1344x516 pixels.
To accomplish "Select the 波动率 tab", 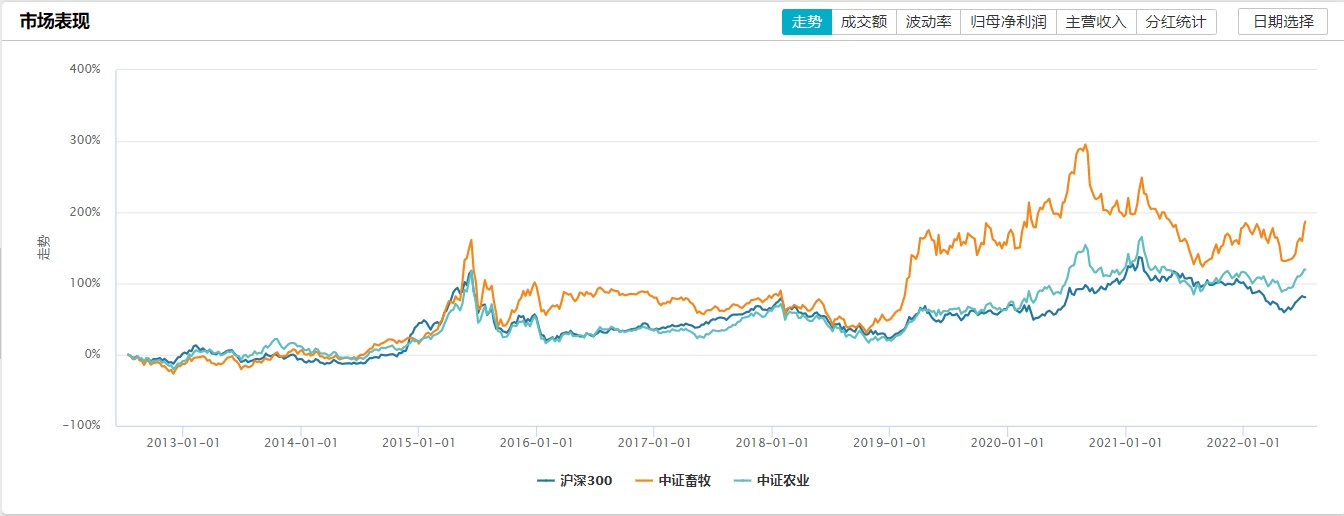I will 928,21.
